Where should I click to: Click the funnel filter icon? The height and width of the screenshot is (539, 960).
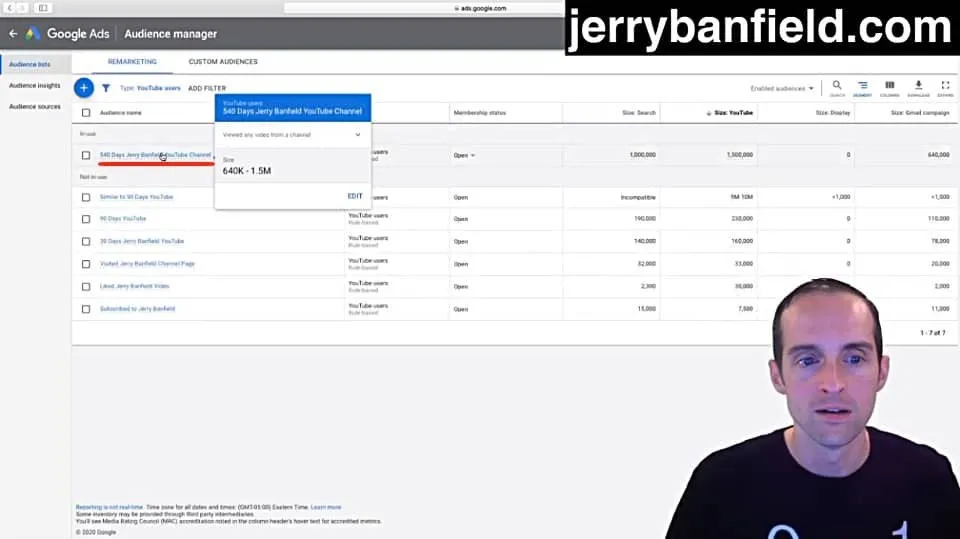[106, 88]
